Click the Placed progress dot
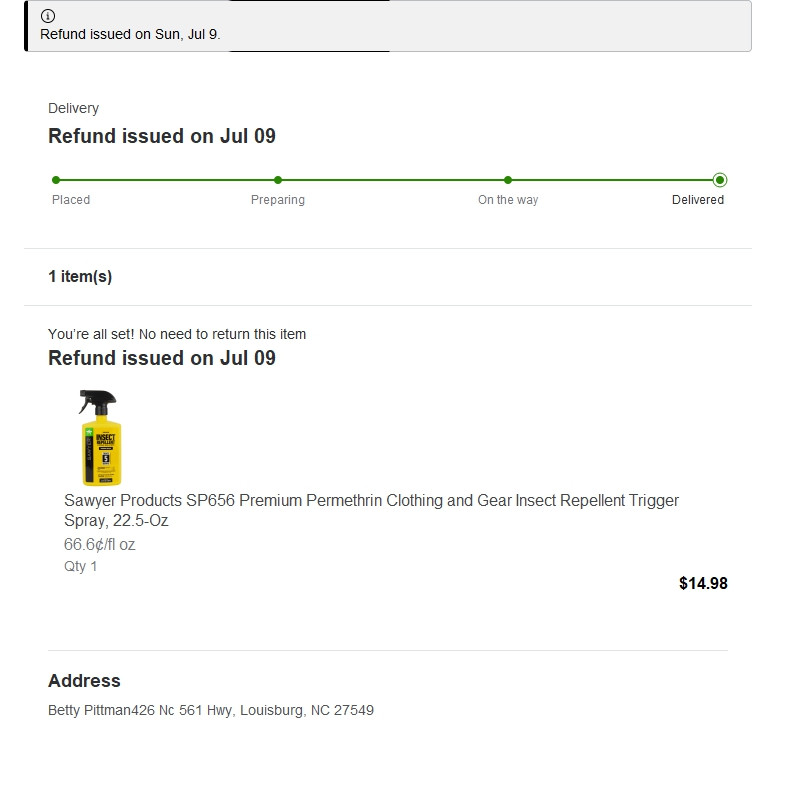The height and width of the screenshot is (786, 800). pyautogui.click(x=56, y=180)
